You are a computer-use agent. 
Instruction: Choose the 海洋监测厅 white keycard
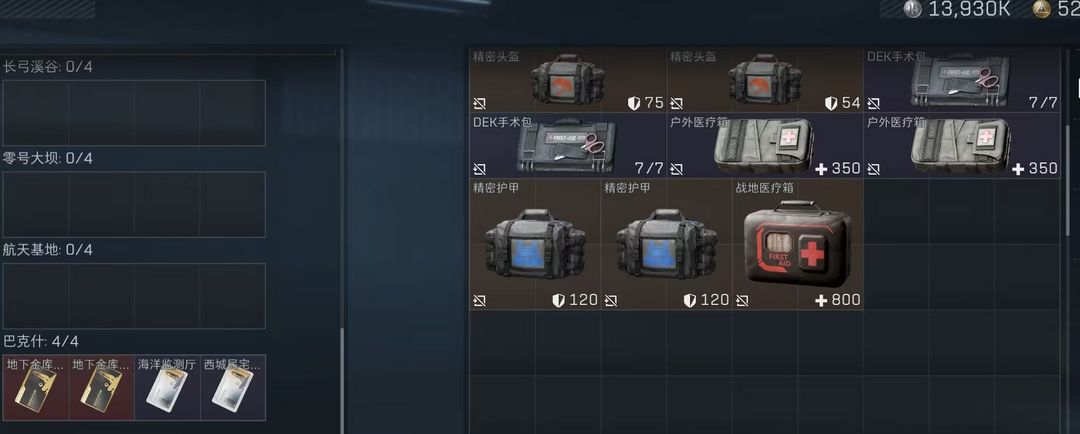point(167,388)
